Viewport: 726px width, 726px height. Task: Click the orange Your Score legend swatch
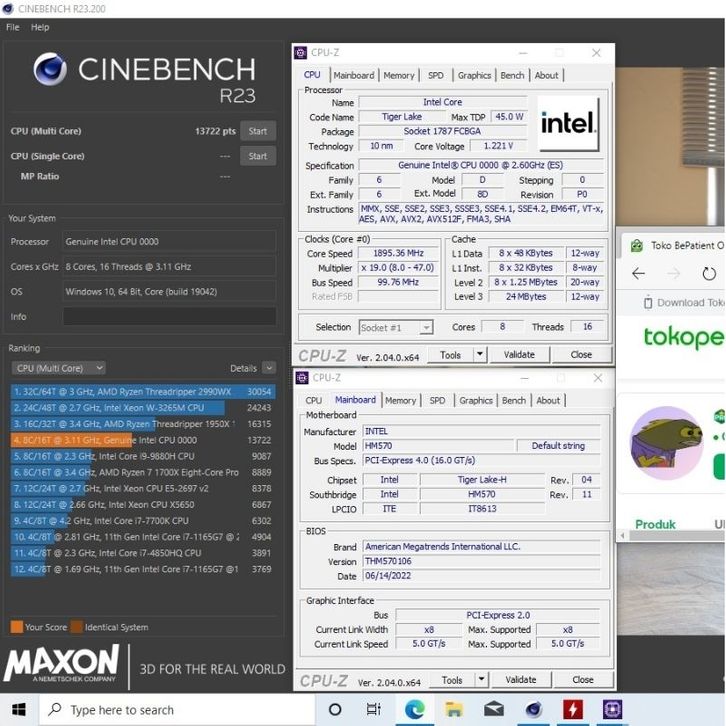tap(16, 627)
